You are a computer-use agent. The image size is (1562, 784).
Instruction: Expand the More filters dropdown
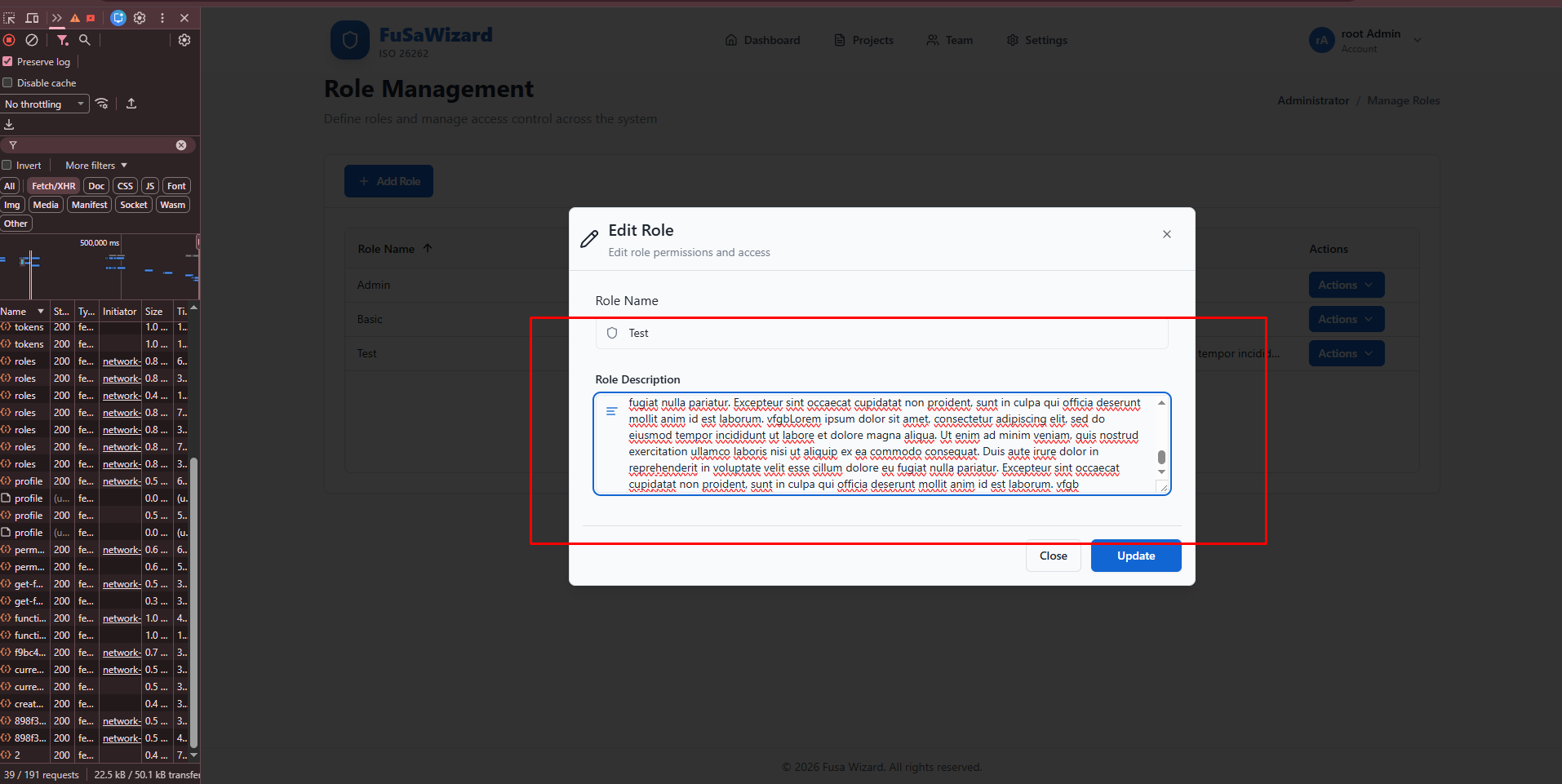(96, 166)
